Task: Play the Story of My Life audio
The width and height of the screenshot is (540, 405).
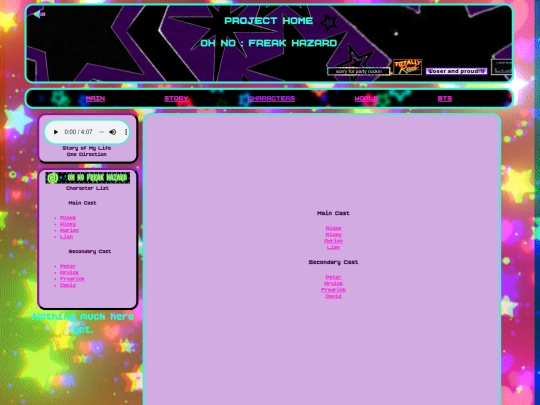Action: coord(56,132)
